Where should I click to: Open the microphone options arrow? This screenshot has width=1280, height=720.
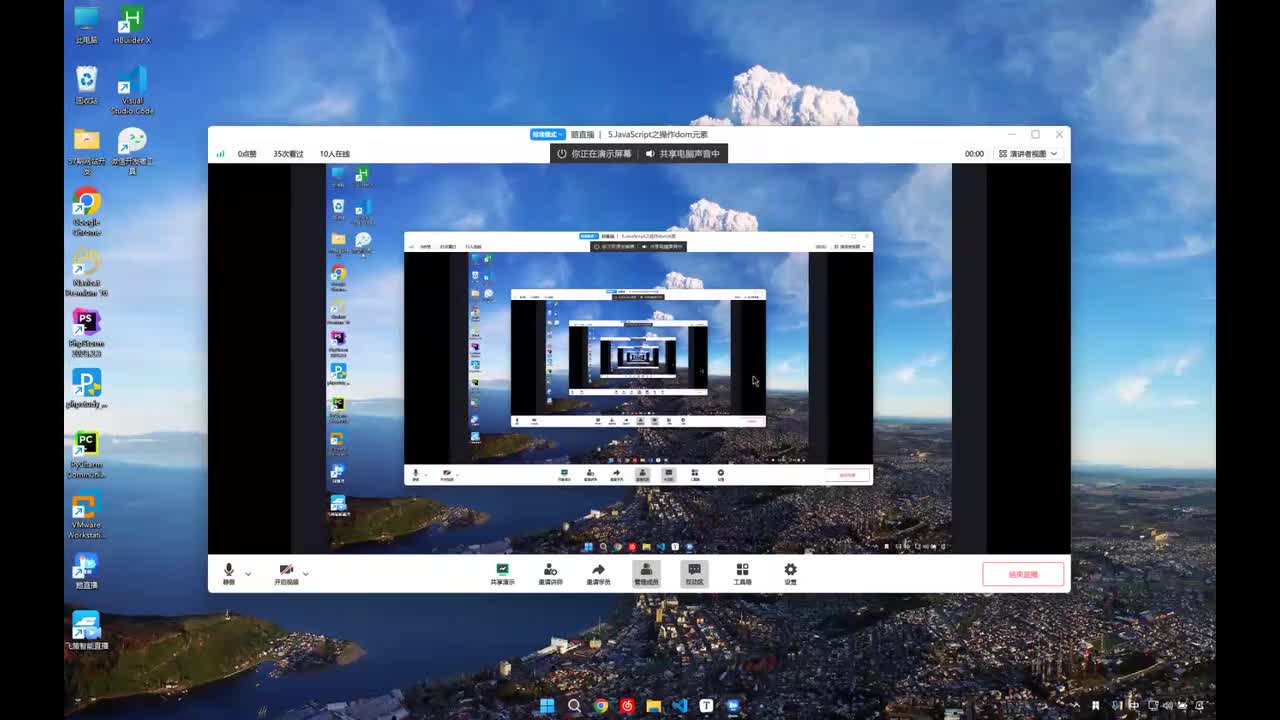click(248, 573)
